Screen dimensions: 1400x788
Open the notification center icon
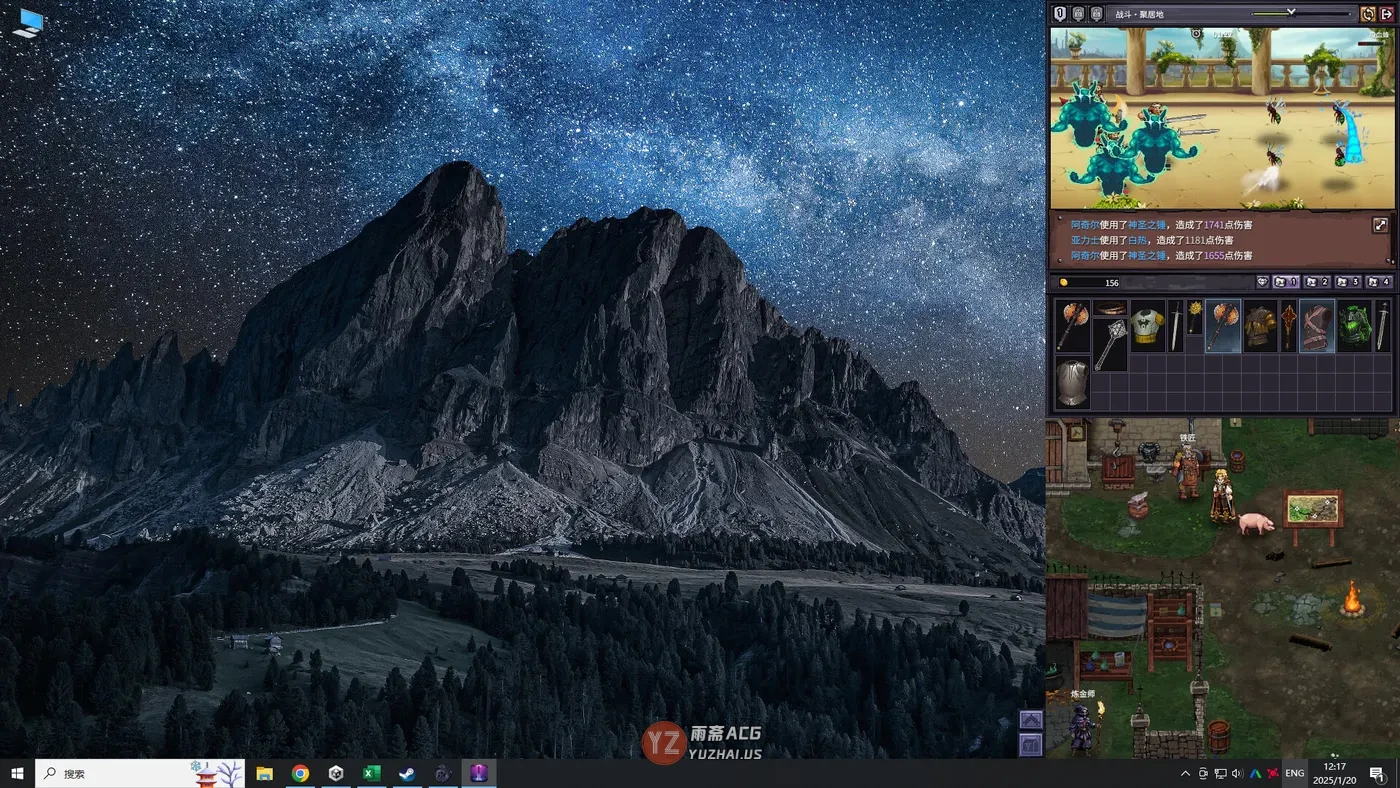click(1376, 773)
